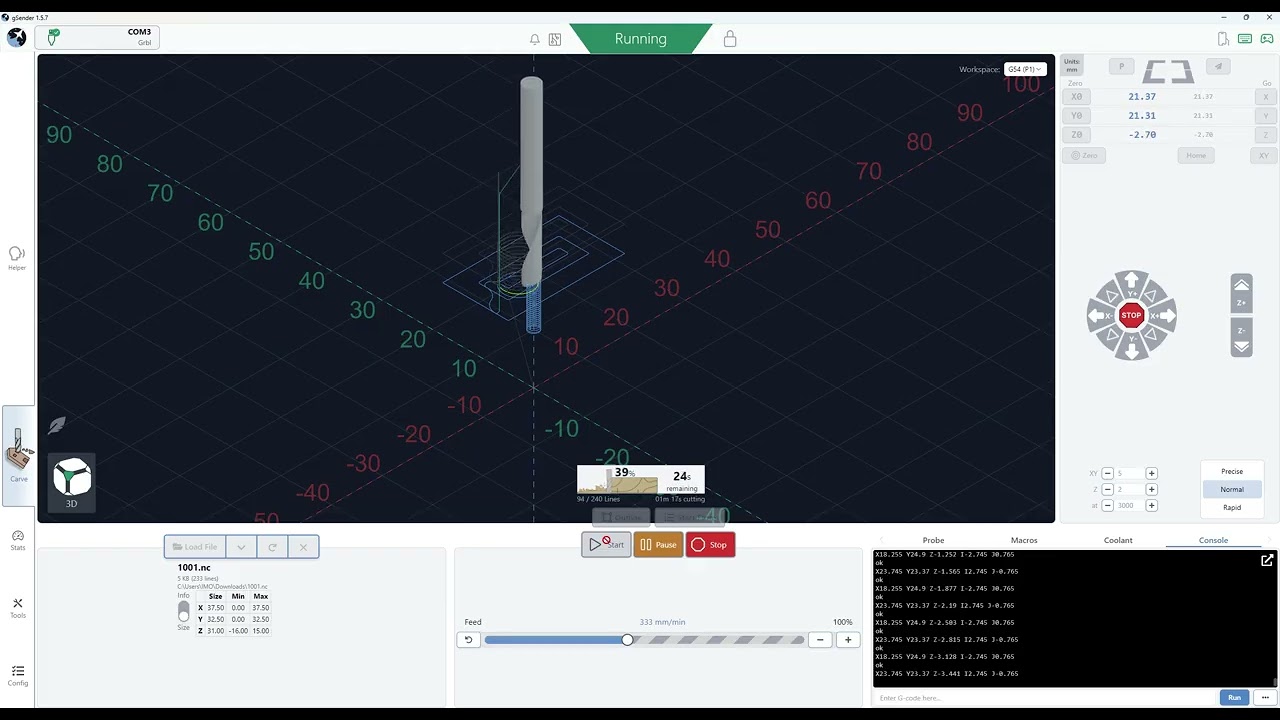Click the Home button
Viewport: 1280px width, 720px height.
[x=1196, y=155]
